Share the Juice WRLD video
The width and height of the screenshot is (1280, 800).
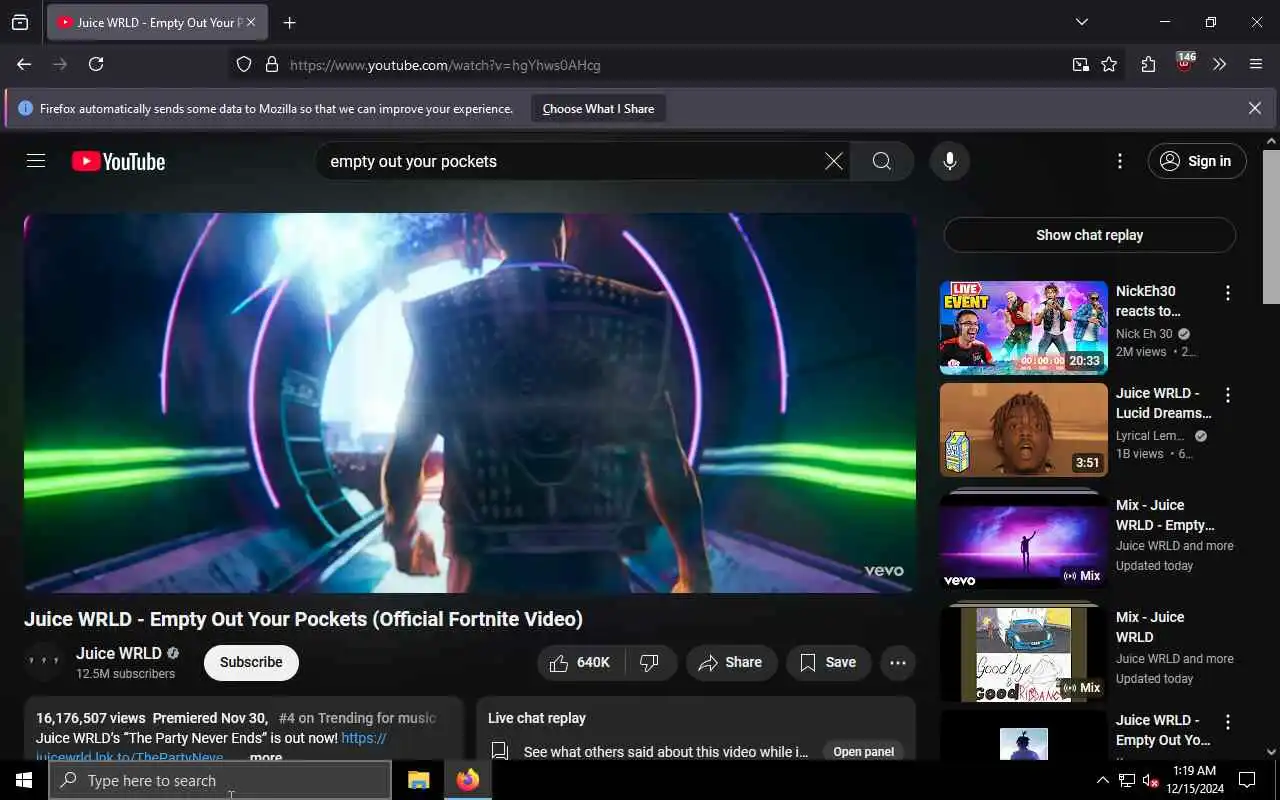pyautogui.click(x=731, y=662)
